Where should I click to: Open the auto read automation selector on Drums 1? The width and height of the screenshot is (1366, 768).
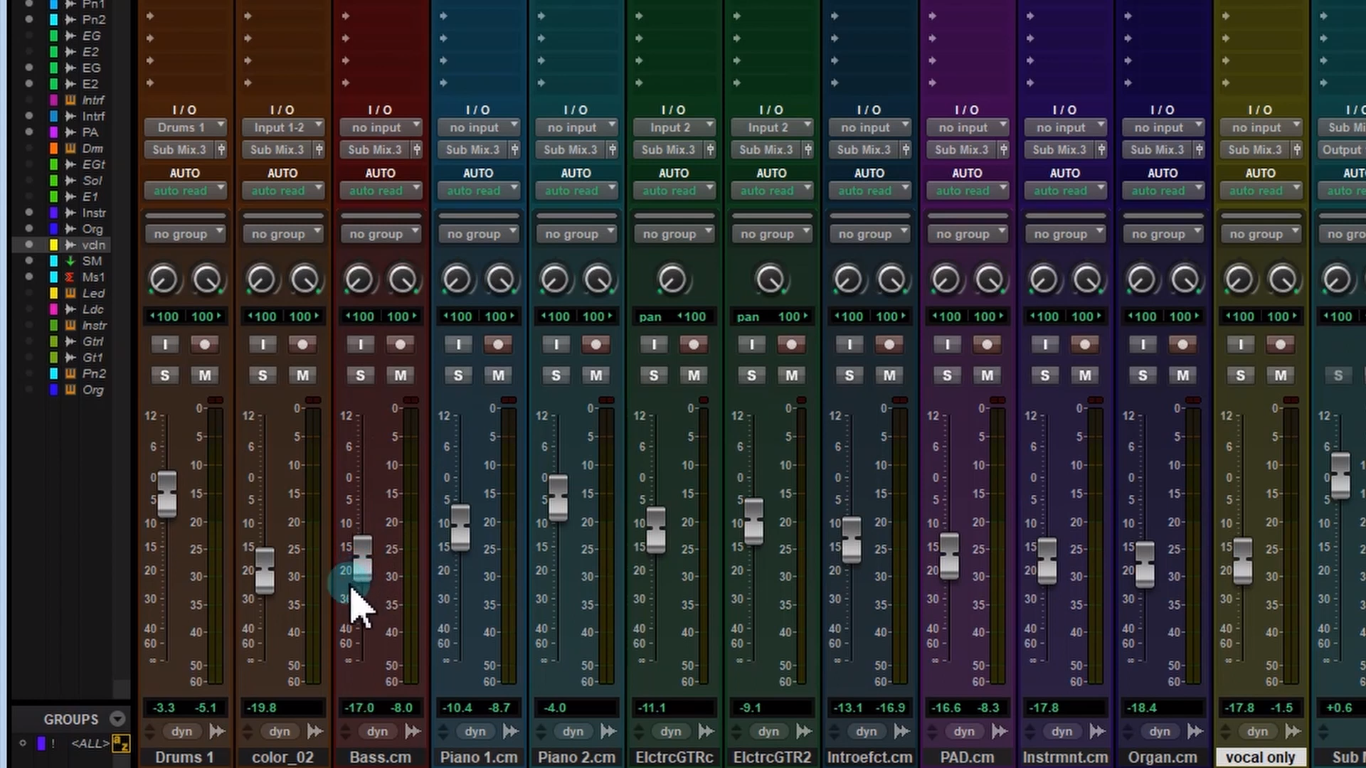coord(185,190)
